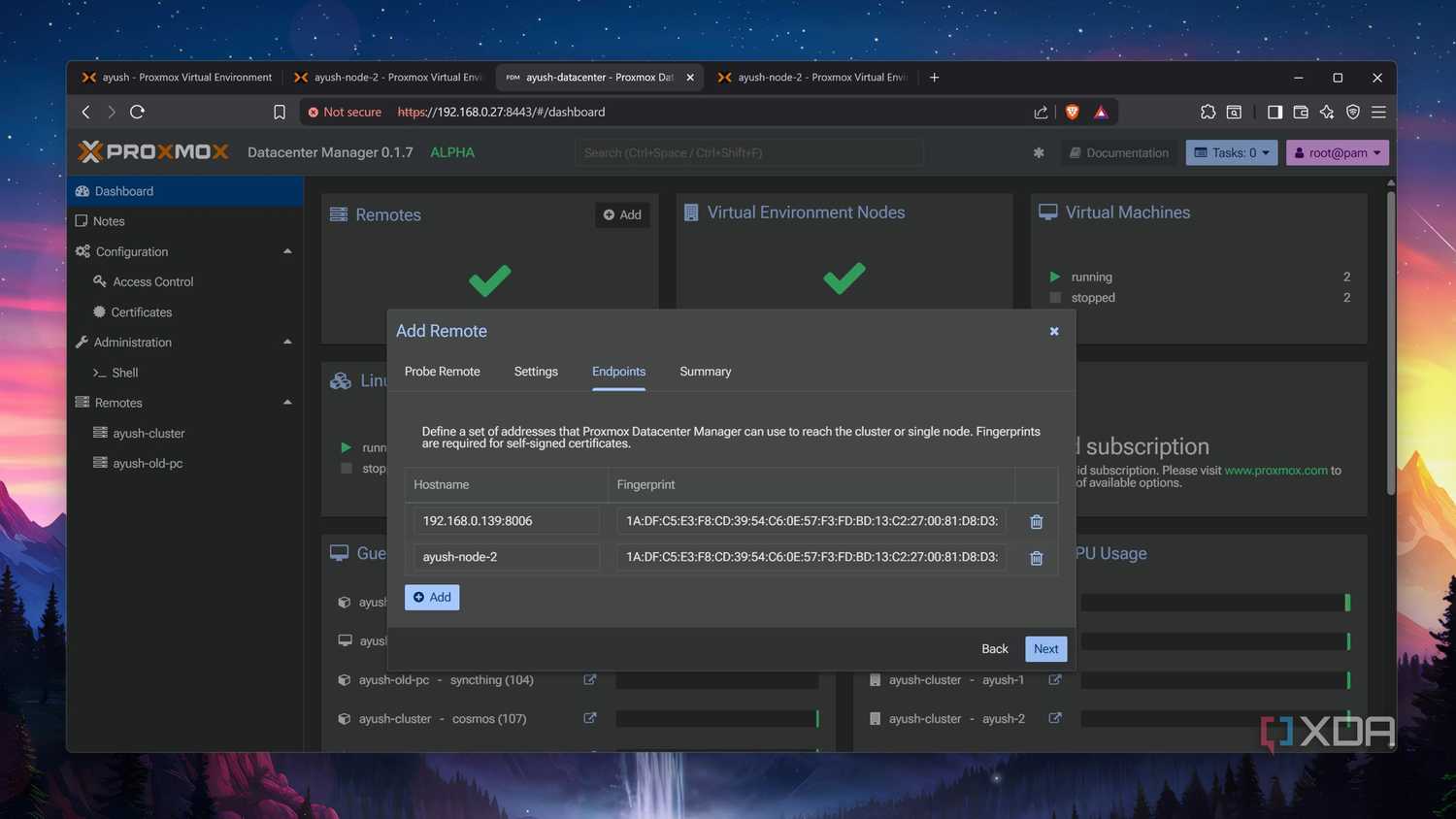Open browser hamburger menu

[x=1378, y=113]
